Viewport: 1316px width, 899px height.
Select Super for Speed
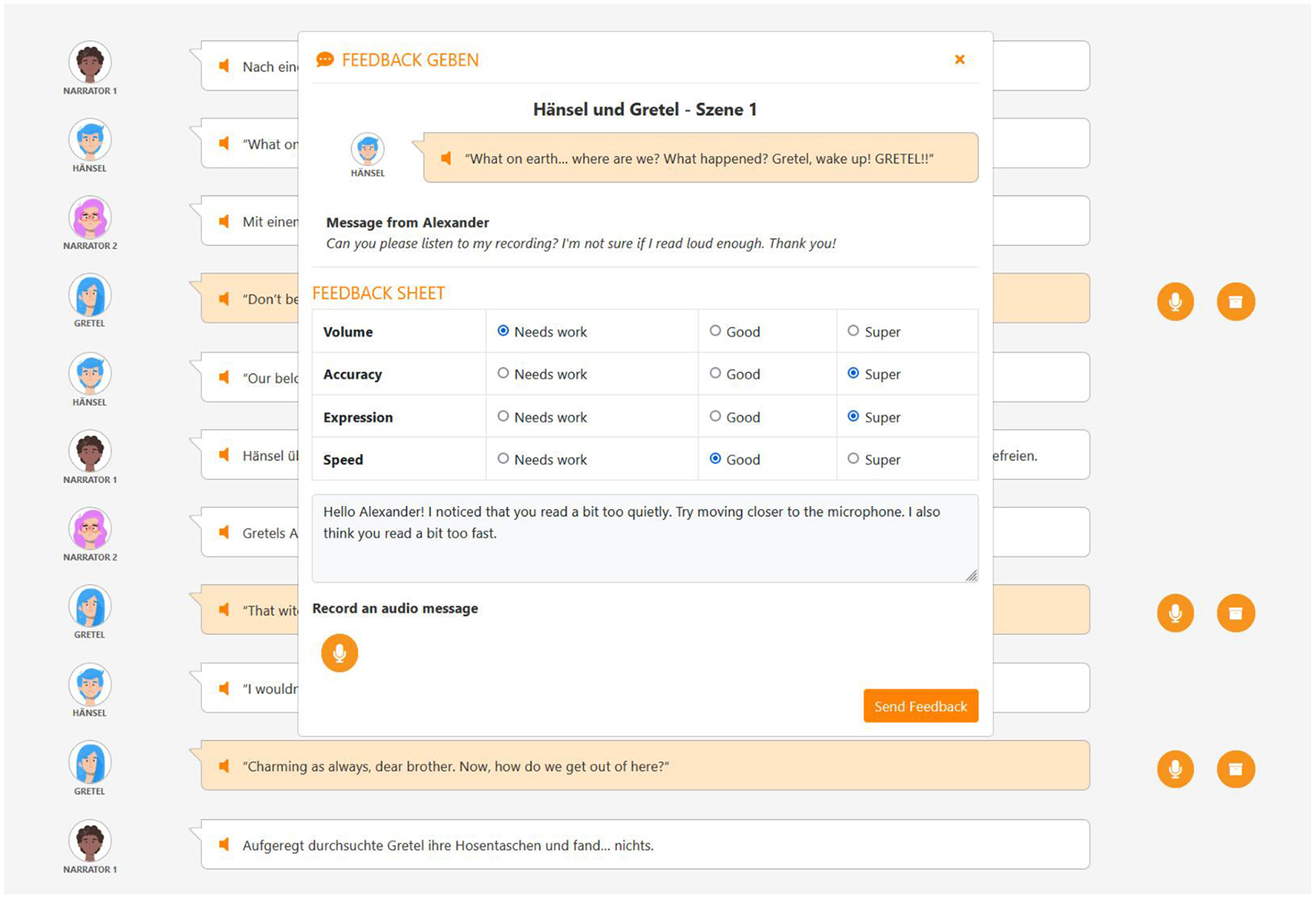[853, 459]
